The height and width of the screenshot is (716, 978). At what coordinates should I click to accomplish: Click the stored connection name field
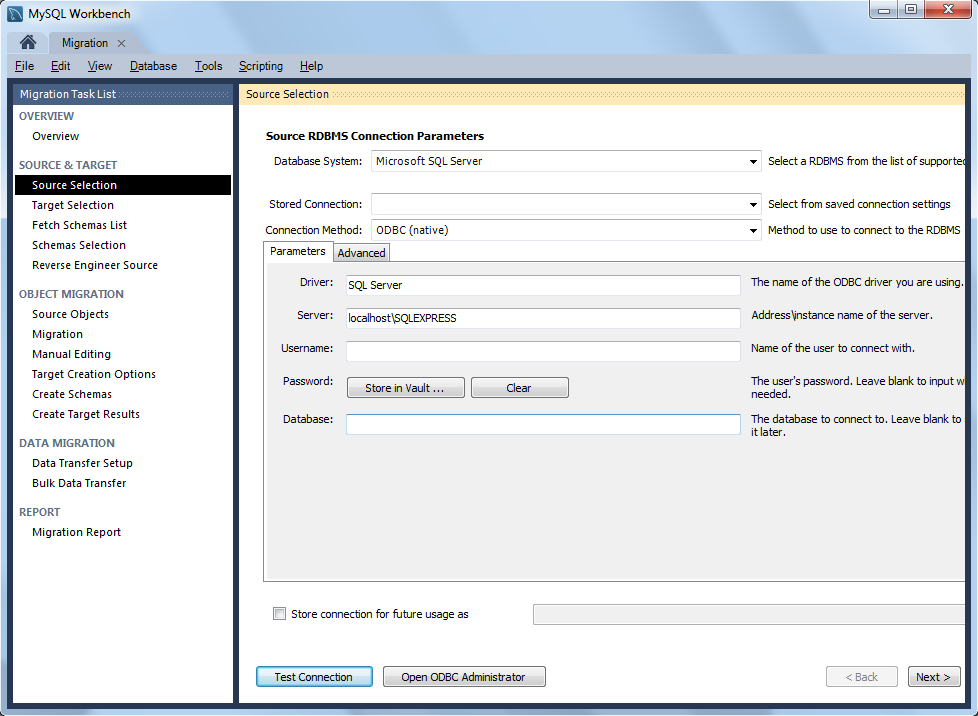pyautogui.click(x=748, y=614)
